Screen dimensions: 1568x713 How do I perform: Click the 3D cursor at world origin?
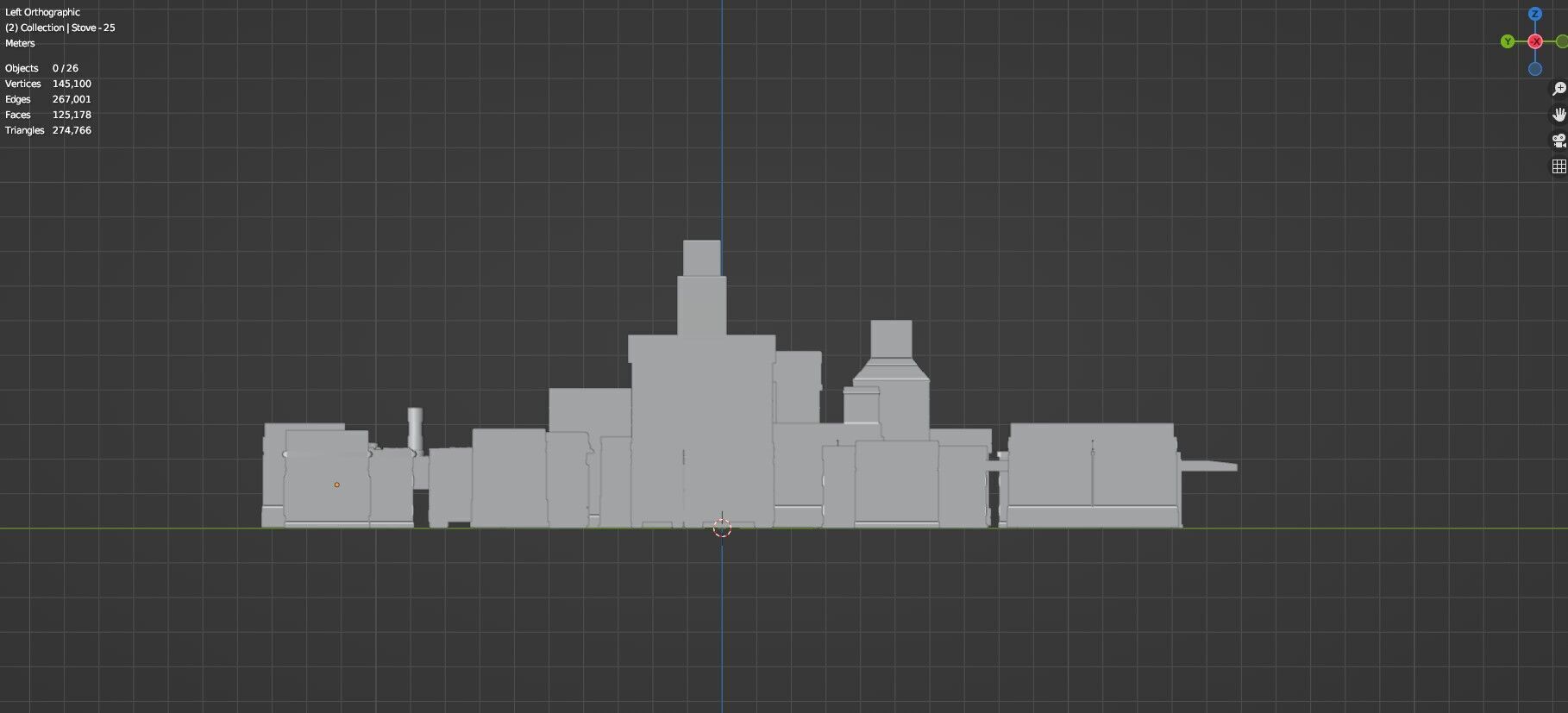click(x=722, y=528)
